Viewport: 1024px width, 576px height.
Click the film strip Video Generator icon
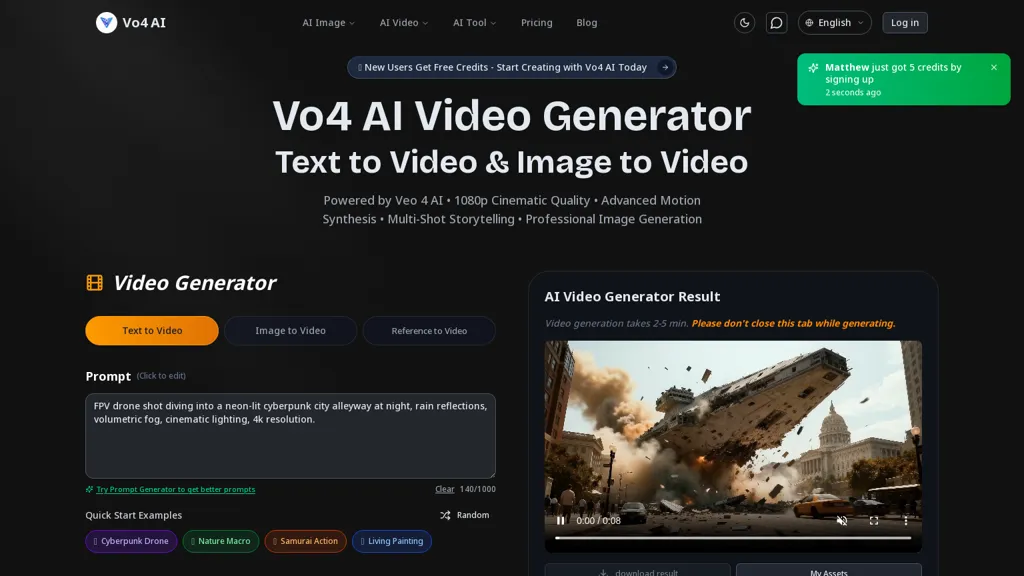coord(95,283)
